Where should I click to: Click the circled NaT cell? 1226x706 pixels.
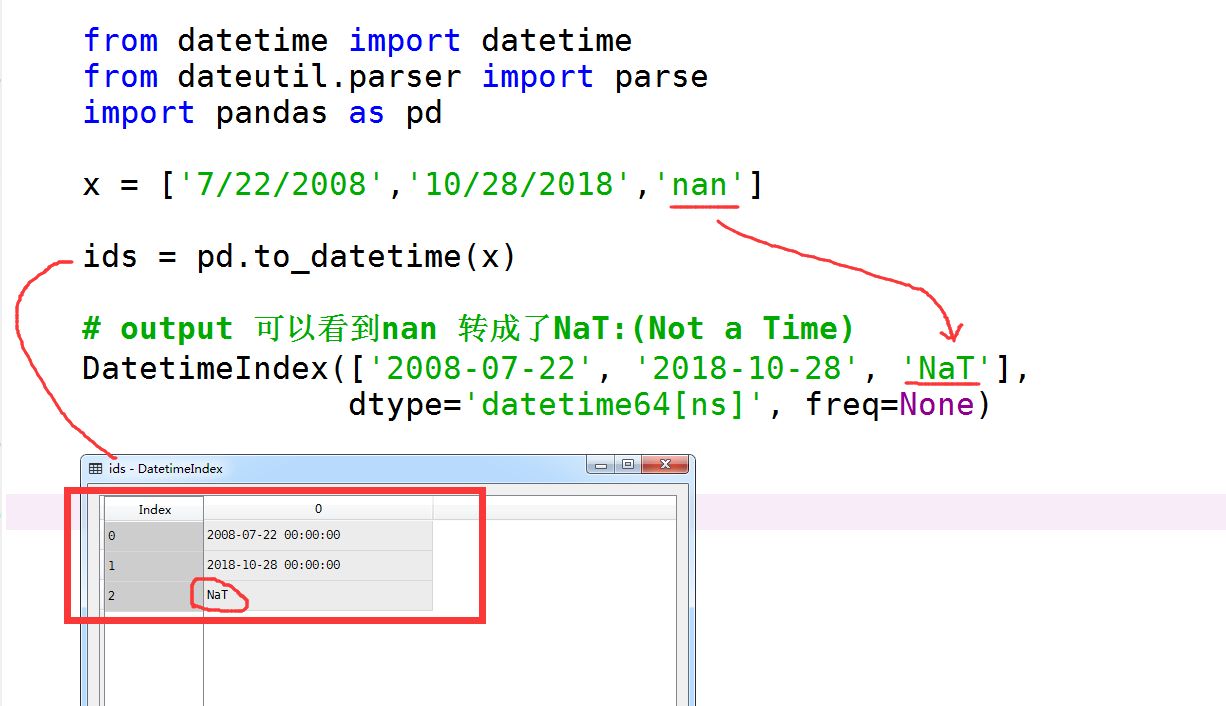pos(216,595)
